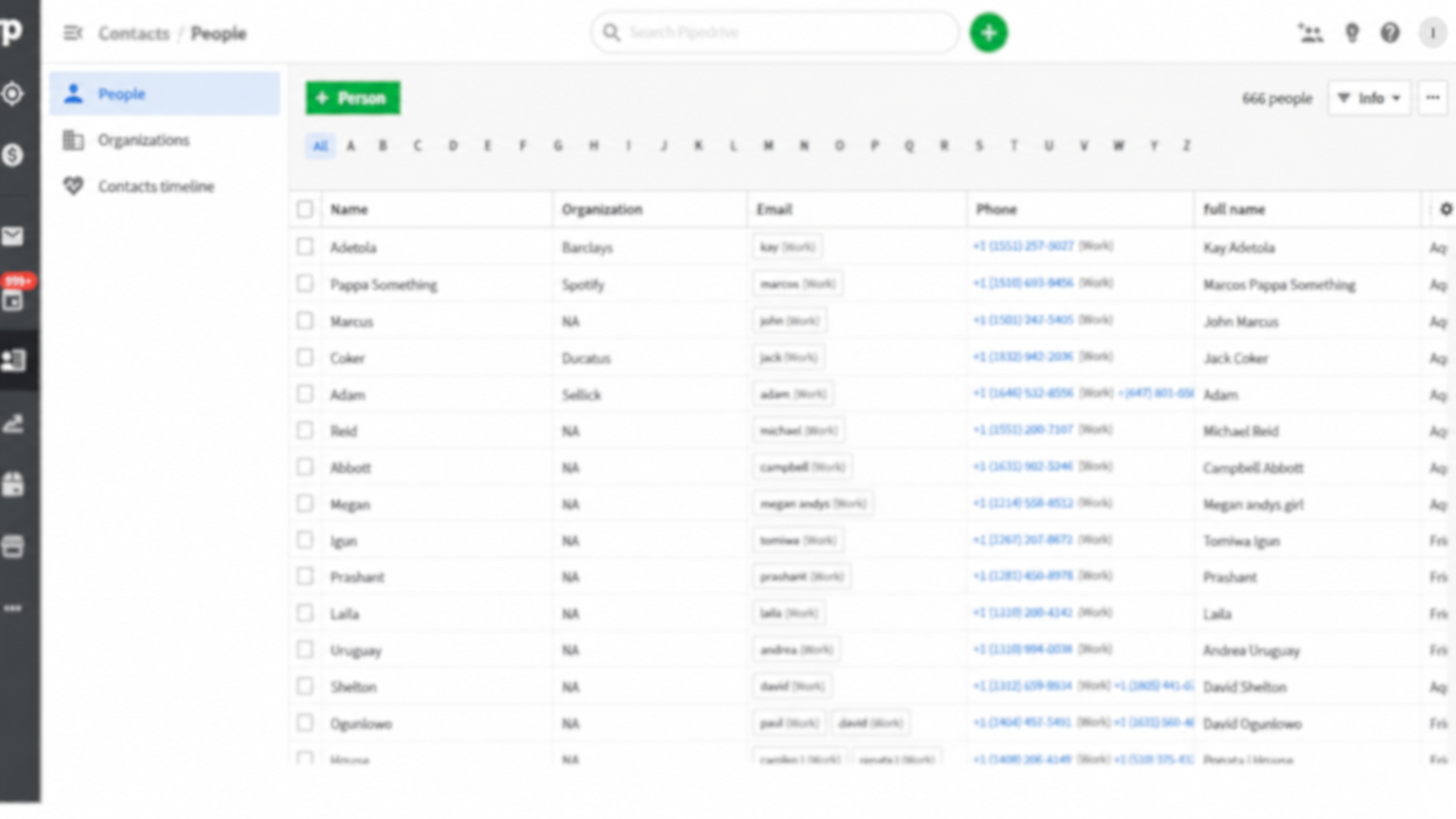Click Ogunlowo person name
This screenshot has height=819, width=1456.
click(361, 723)
